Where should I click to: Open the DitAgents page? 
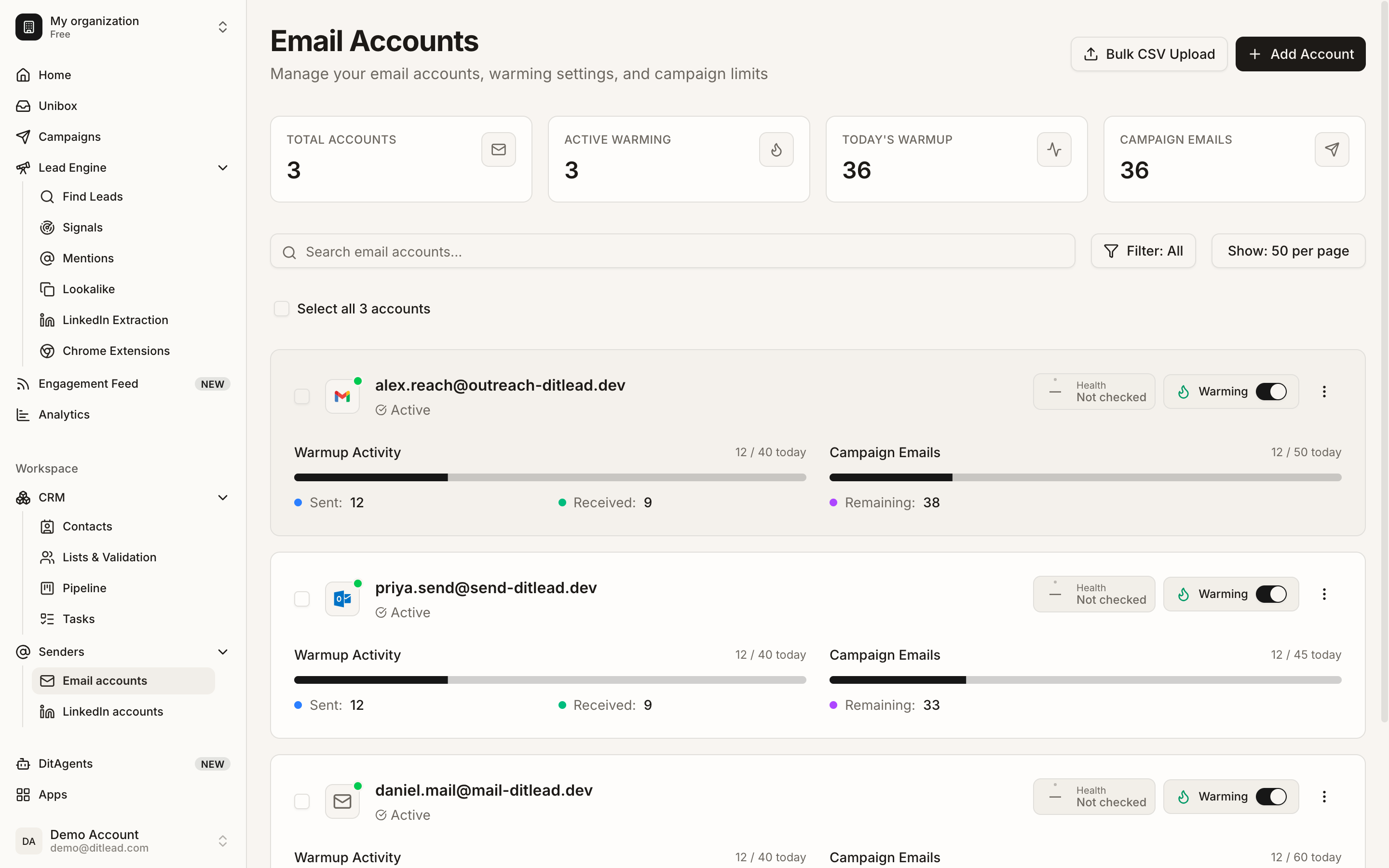(x=123, y=764)
